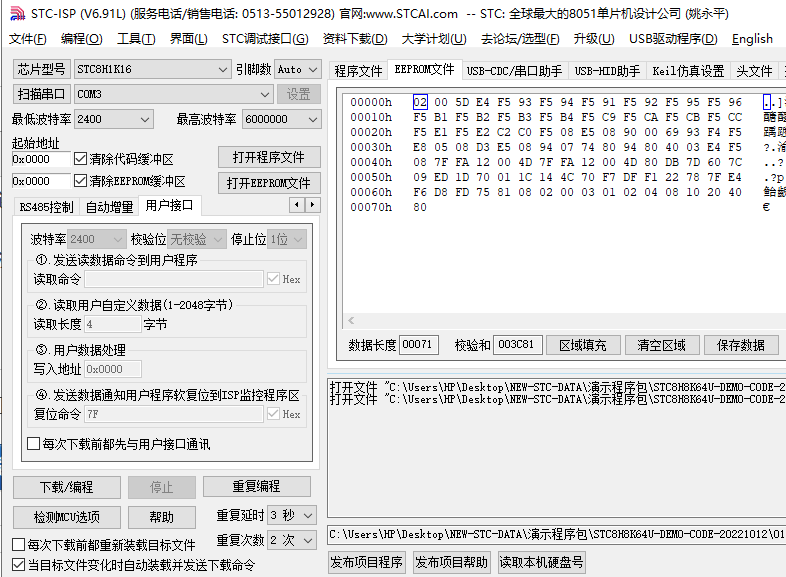Open the 文件(F) menu
786x577 pixels.
point(28,39)
